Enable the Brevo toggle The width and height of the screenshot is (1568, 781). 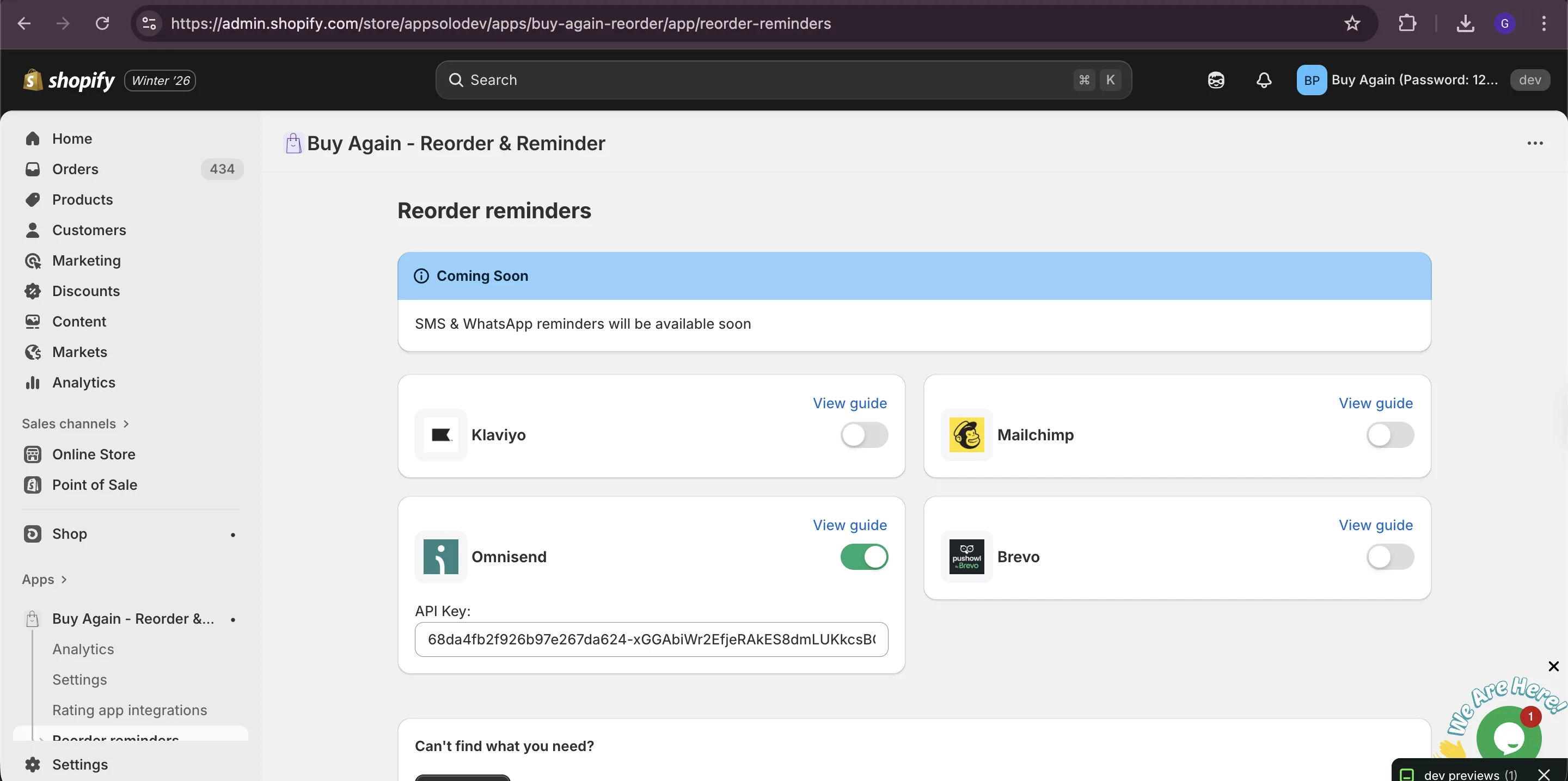[1391, 557]
